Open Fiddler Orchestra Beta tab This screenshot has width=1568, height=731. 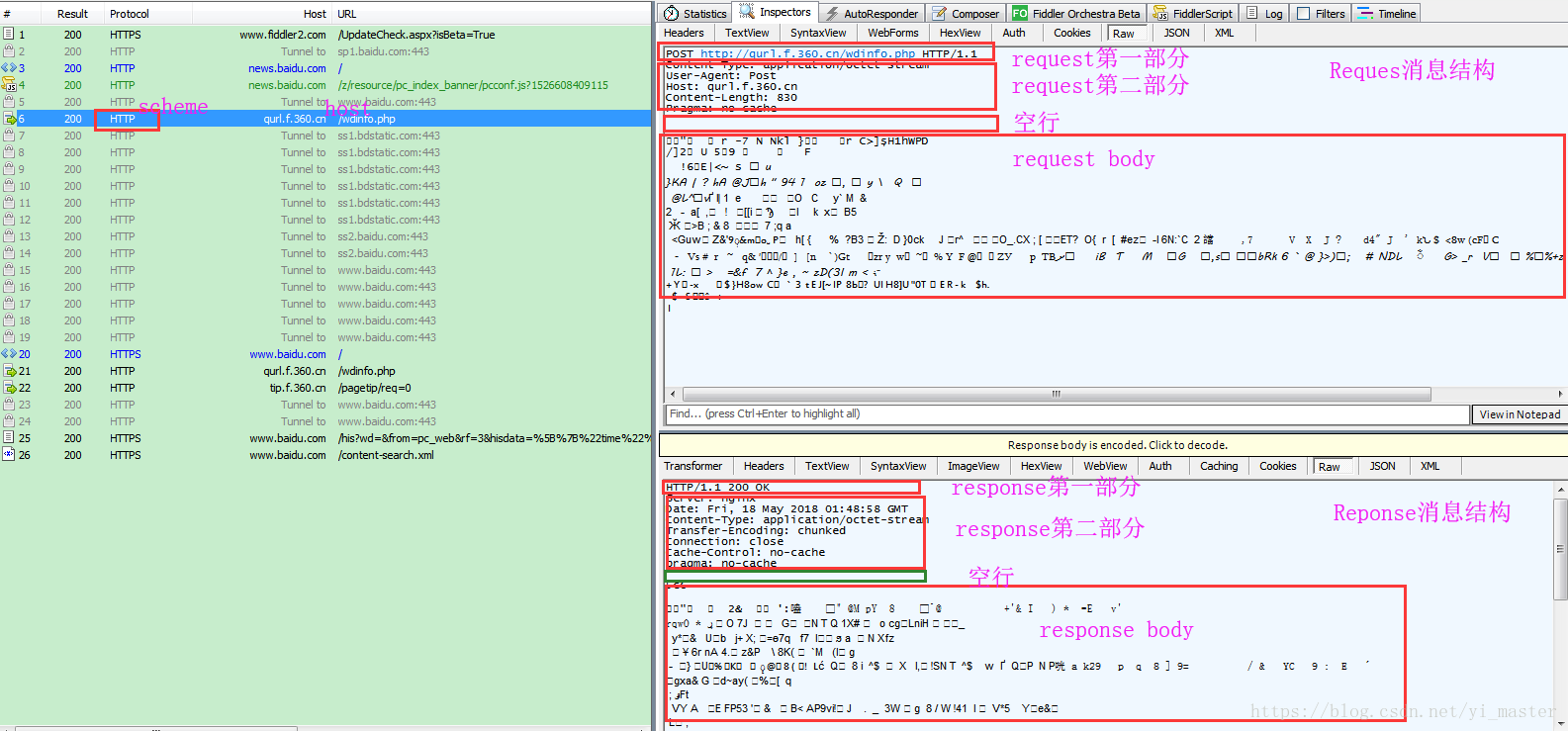1076,13
